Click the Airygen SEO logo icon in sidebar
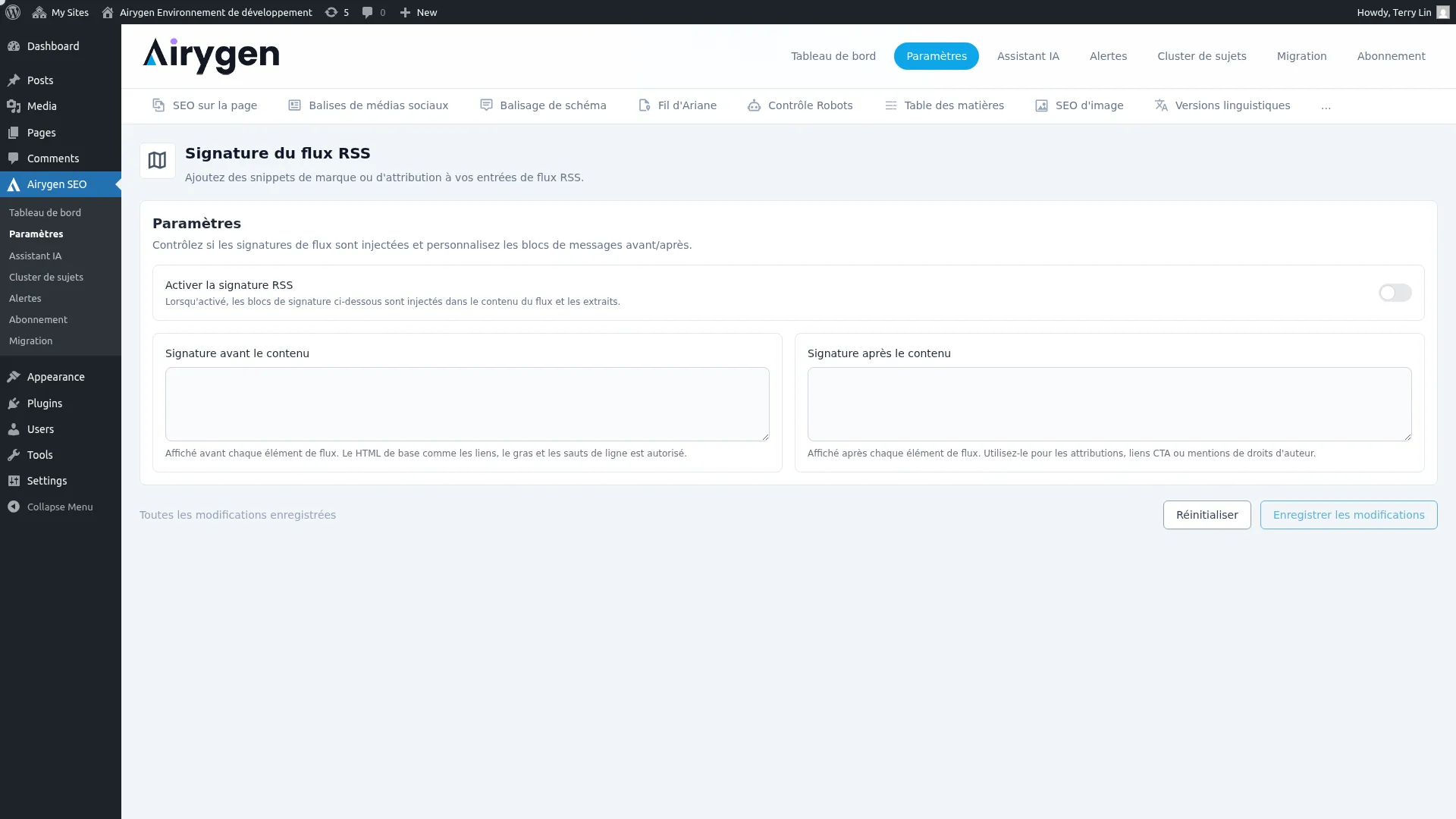This screenshot has width=1456, height=819. click(x=14, y=184)
